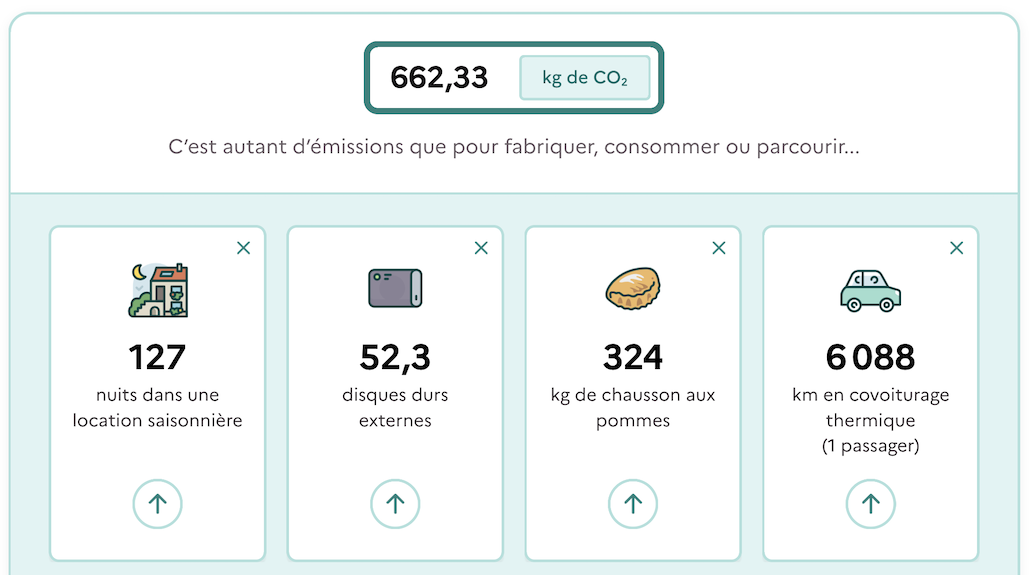The width and height of the screenshot is (1032, 575).
Task: Select the 324 kg value
Action: pos(633,357)
